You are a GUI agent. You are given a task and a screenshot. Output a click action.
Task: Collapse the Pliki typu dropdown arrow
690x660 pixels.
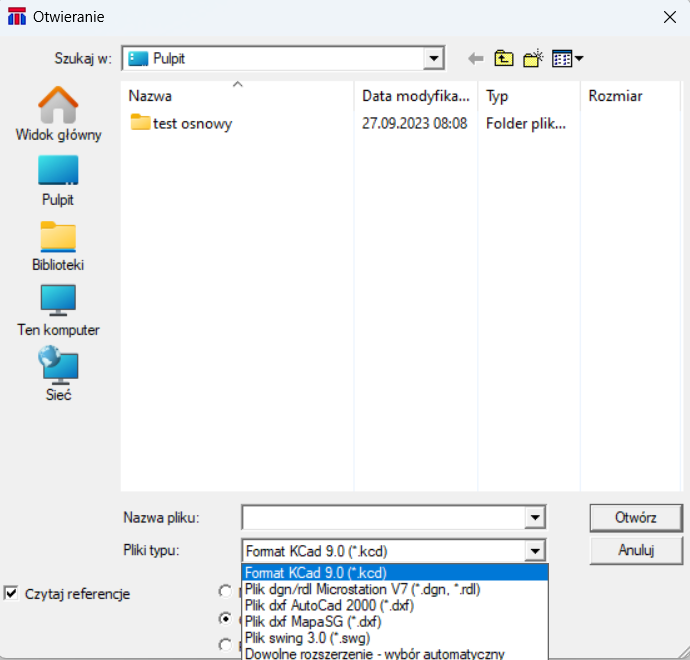pos(536,551)
